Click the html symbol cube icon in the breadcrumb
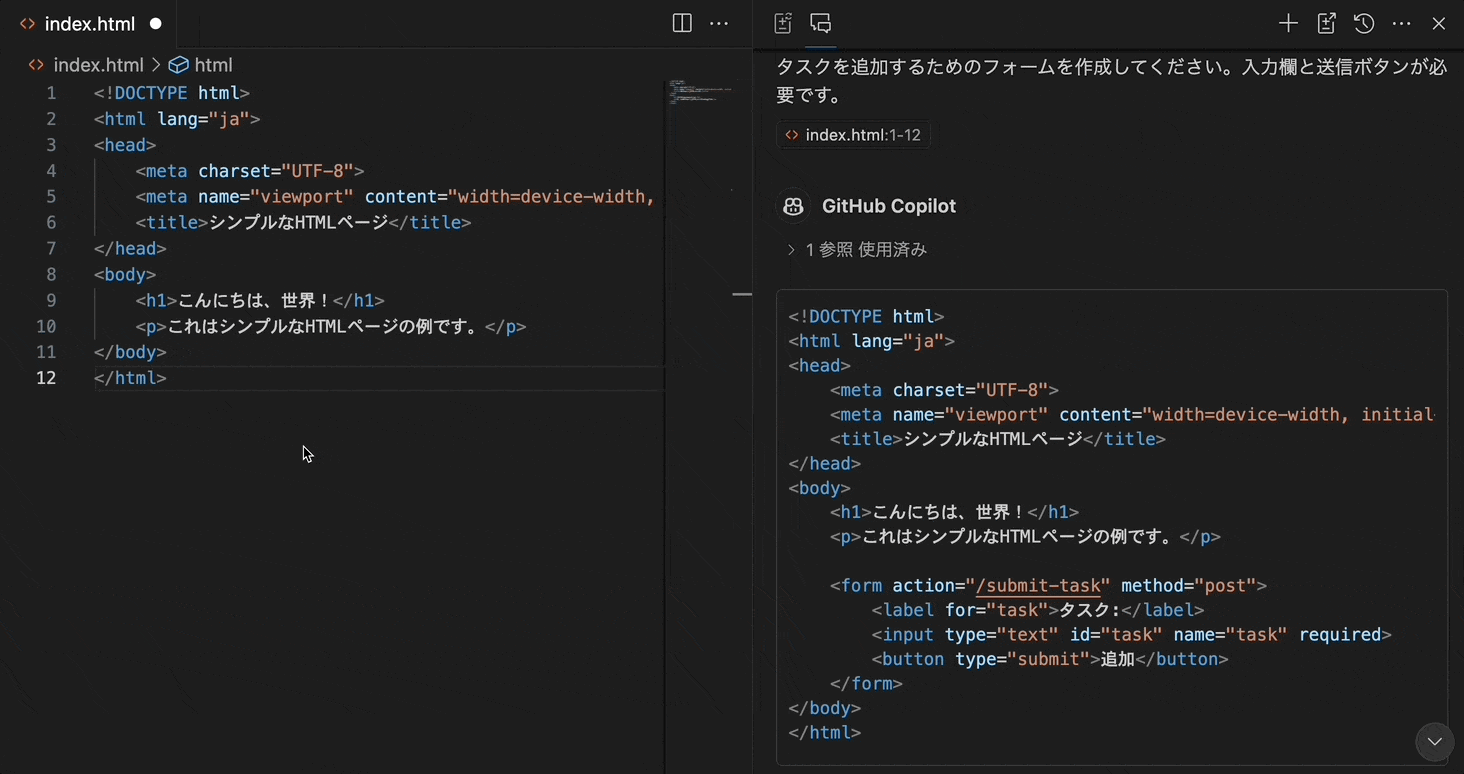 tap(179, 65)
